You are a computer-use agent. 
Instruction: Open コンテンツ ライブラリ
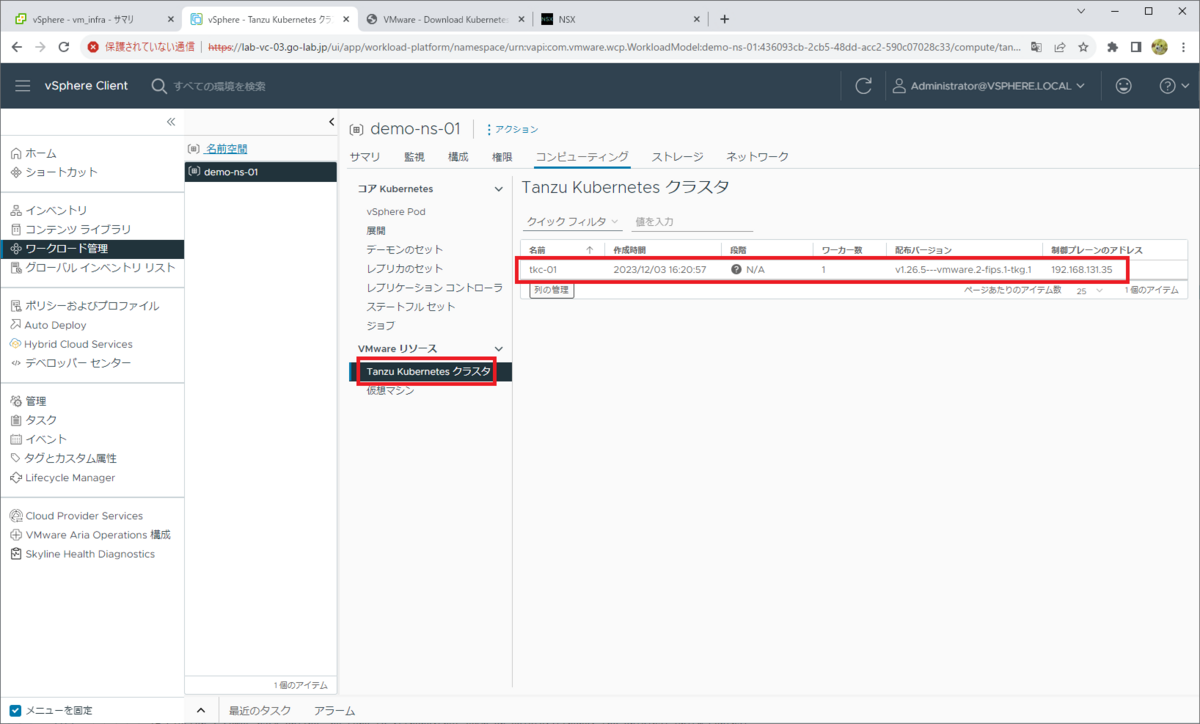pos(70,229)
